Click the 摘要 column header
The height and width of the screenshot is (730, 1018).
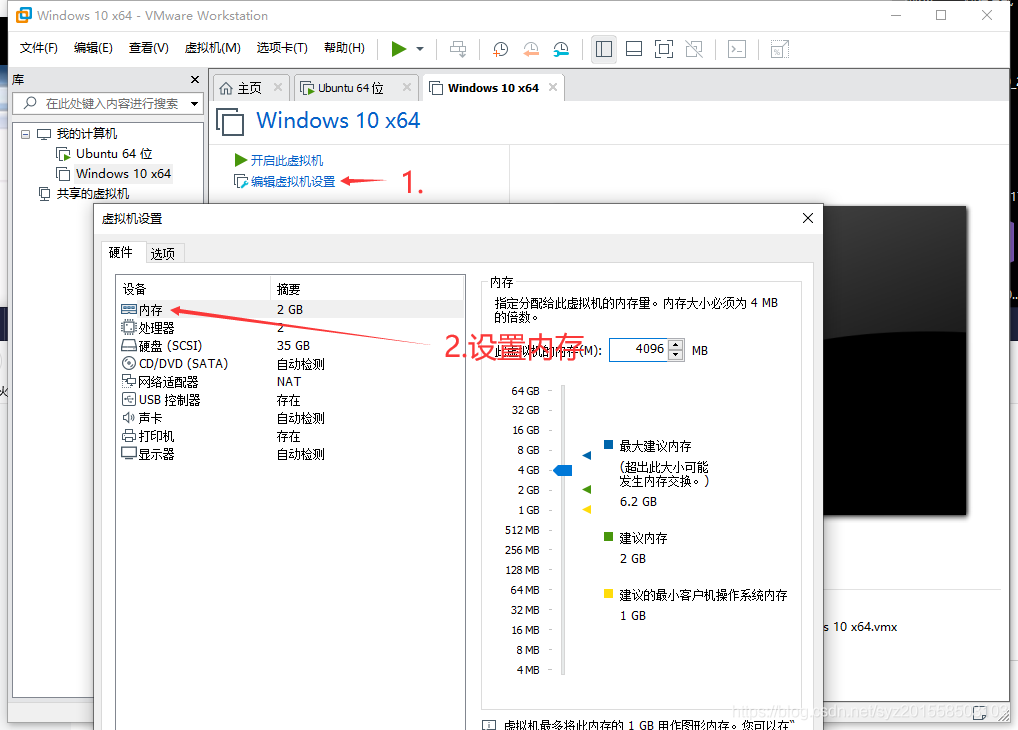(x=367, y=289)
